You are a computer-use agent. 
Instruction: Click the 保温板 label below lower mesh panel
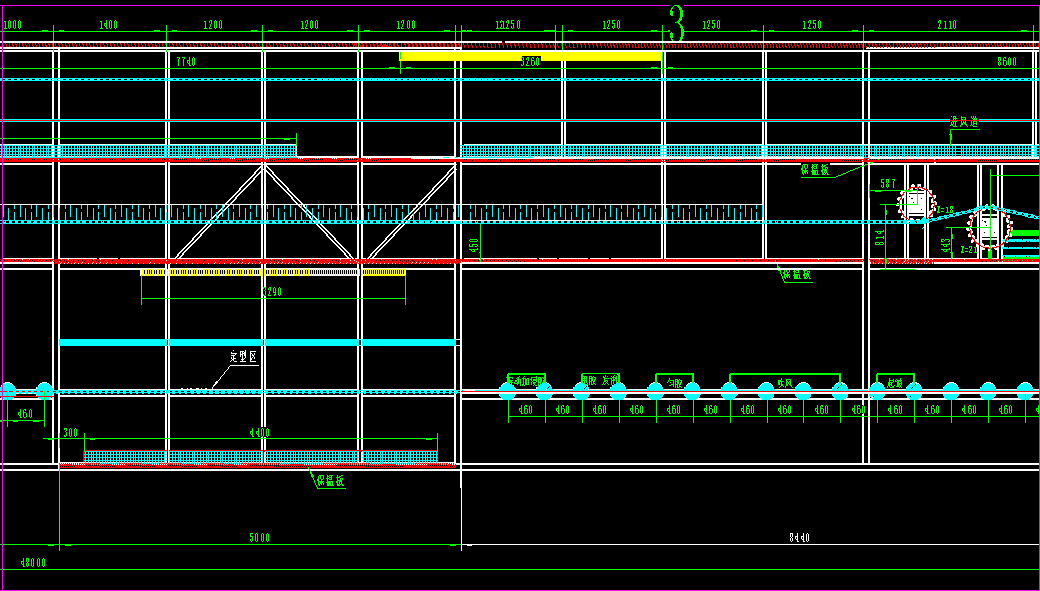pyautogui.click(x=330, y=481)
